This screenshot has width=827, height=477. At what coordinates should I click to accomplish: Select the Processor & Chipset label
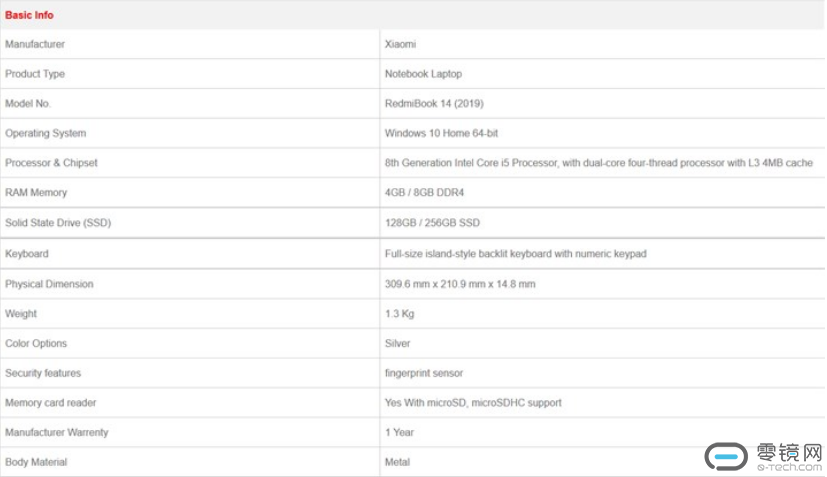51,163
